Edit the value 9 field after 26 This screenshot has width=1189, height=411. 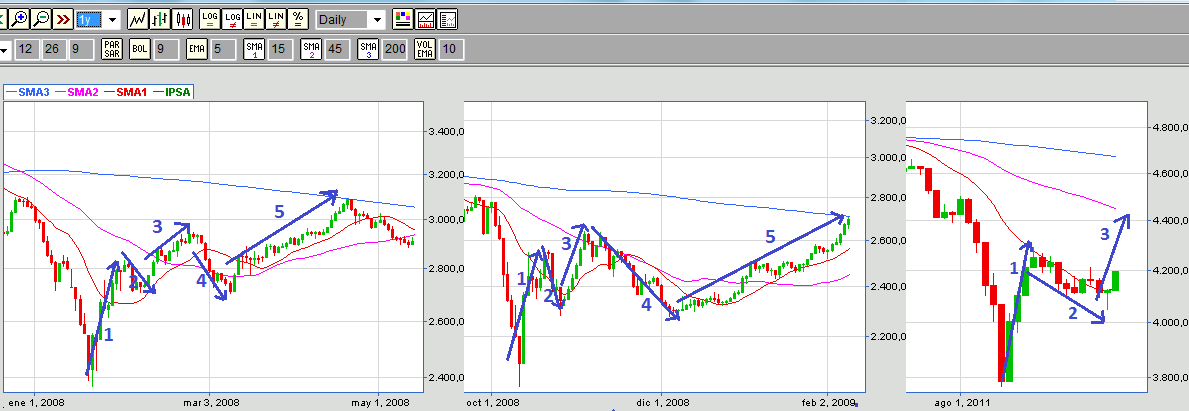click(80, 49)
